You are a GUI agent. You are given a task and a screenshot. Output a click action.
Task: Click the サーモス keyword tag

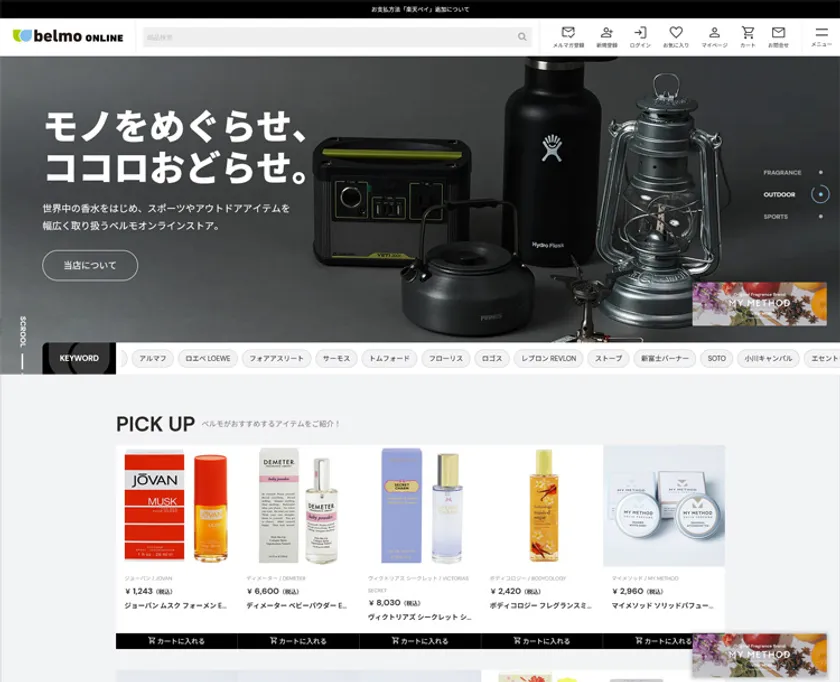[336, 358]
